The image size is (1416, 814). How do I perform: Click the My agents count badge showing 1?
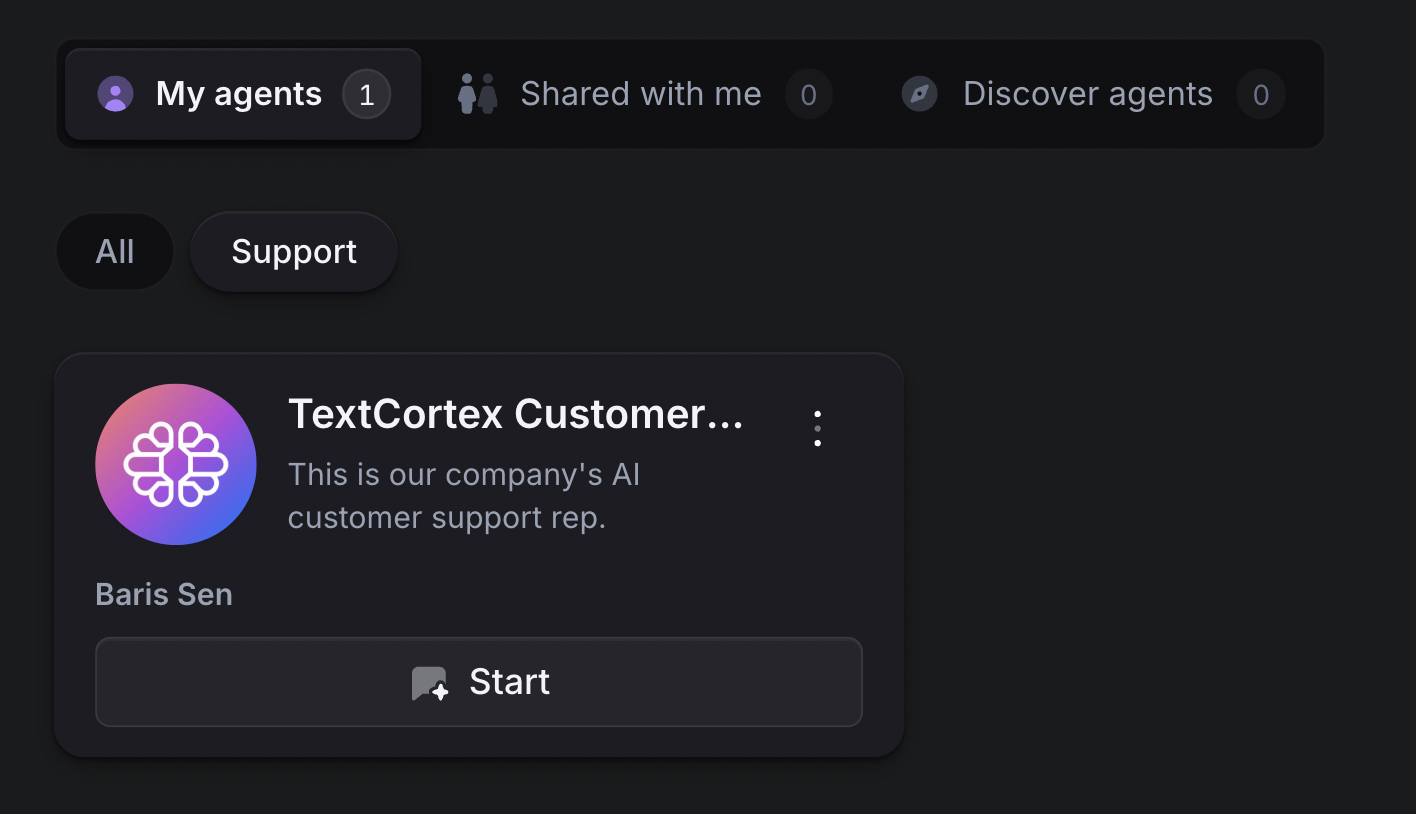366,95
